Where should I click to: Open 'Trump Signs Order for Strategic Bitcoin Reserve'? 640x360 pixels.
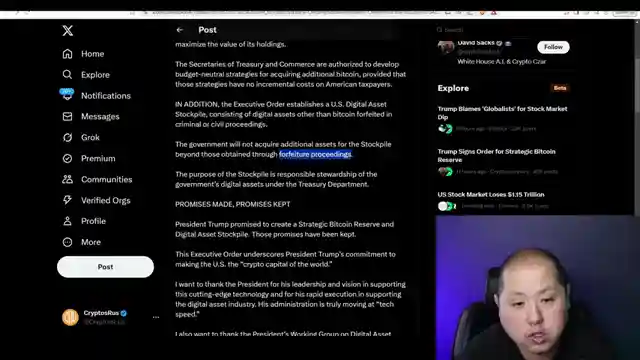496,156
